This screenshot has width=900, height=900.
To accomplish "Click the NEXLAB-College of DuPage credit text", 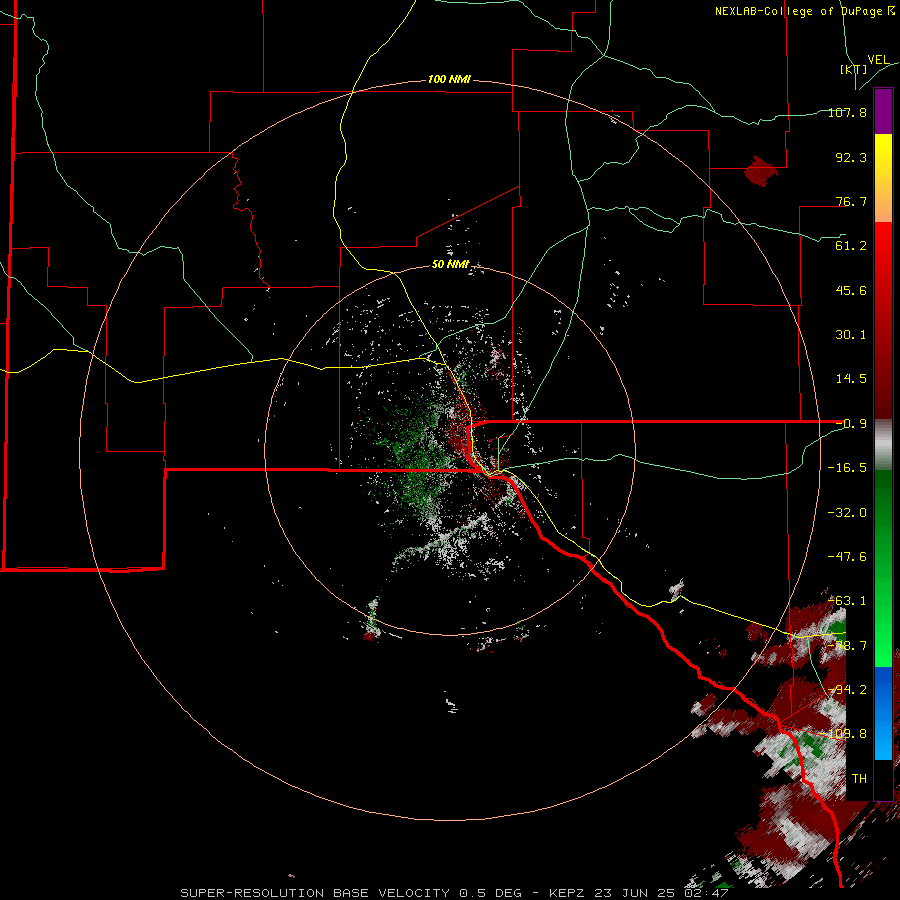I will pos(804,11).
